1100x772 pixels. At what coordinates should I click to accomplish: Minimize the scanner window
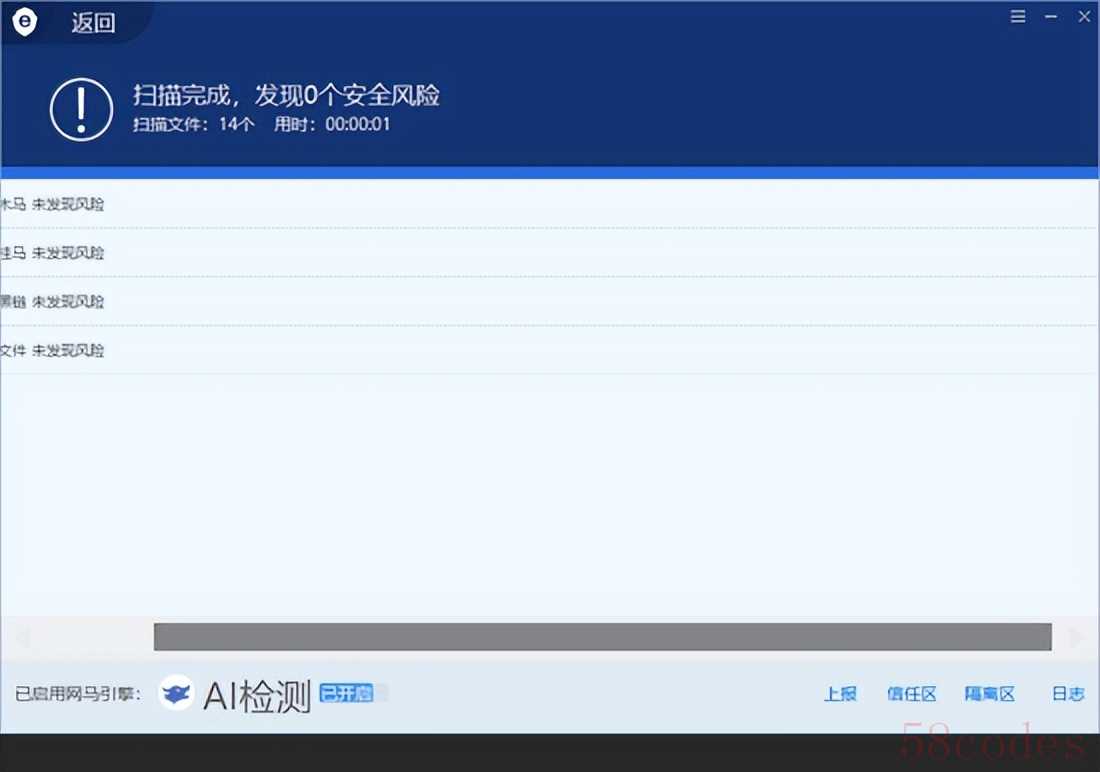pos(1051,16)
